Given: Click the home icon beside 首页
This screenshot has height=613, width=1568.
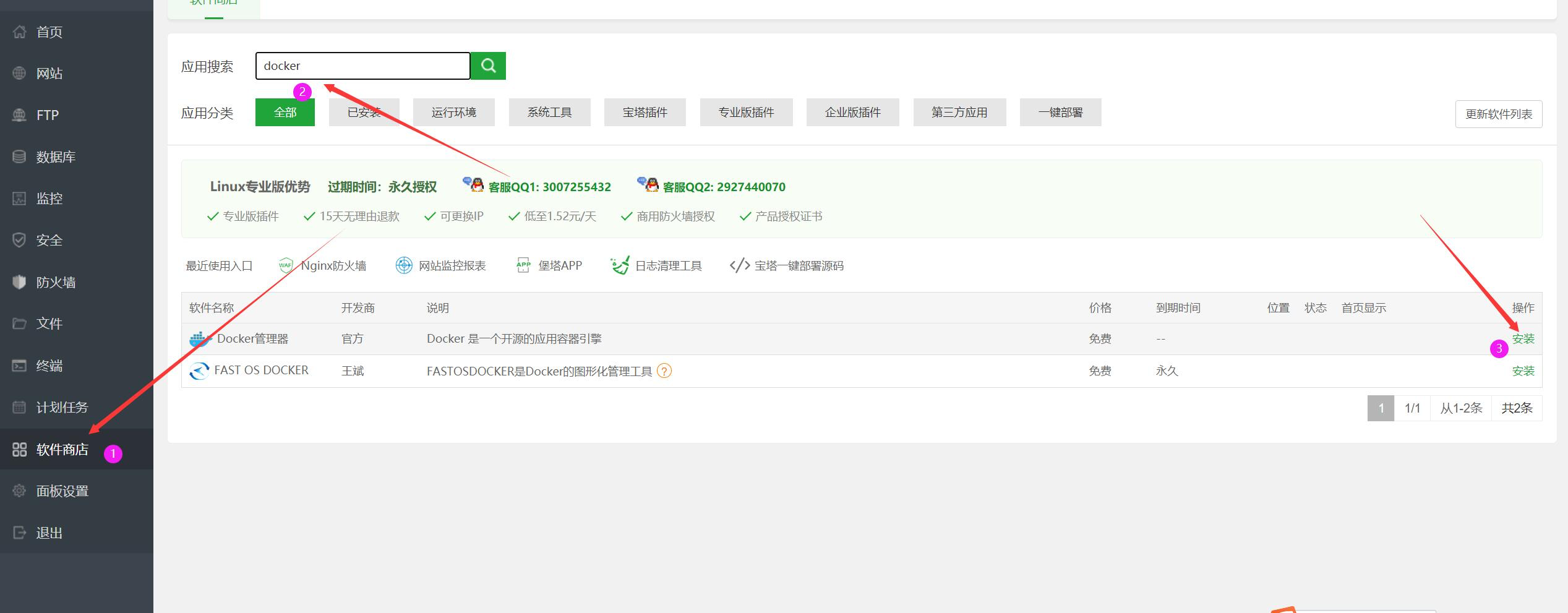Looking at the screenshot, I should (x=19, y=32).
